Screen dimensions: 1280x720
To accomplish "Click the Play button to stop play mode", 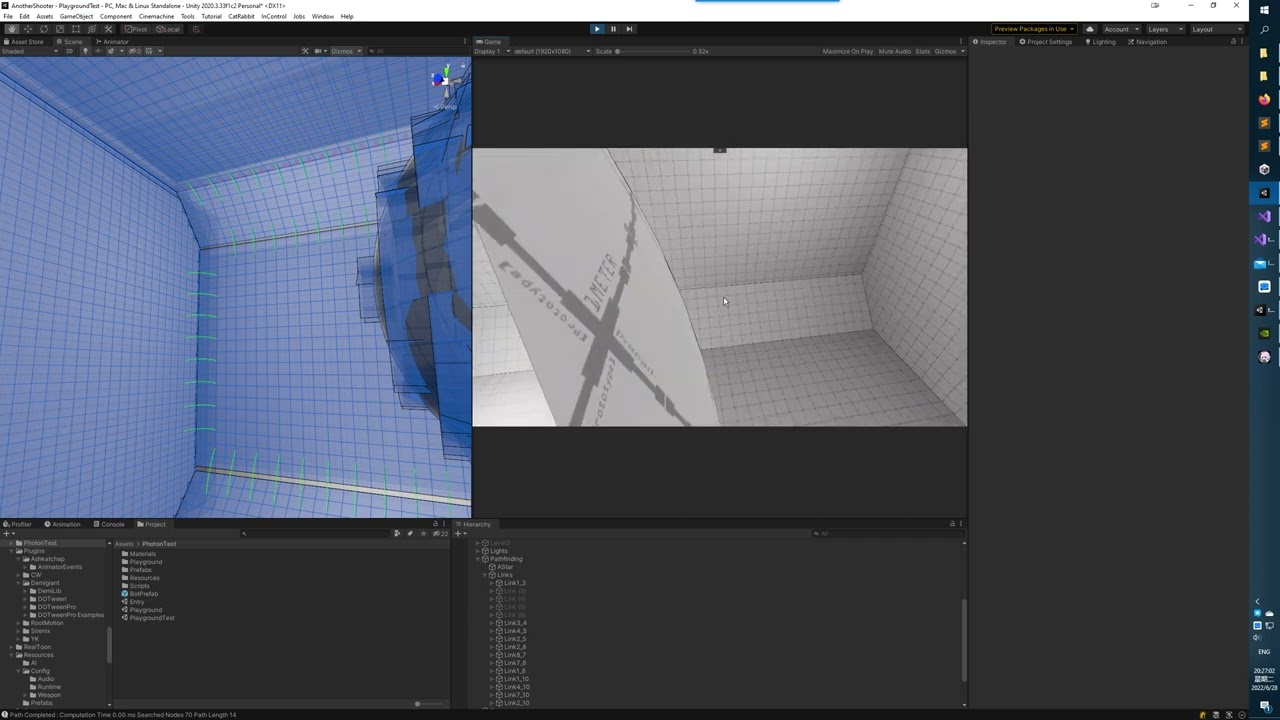I will point(597,29).
